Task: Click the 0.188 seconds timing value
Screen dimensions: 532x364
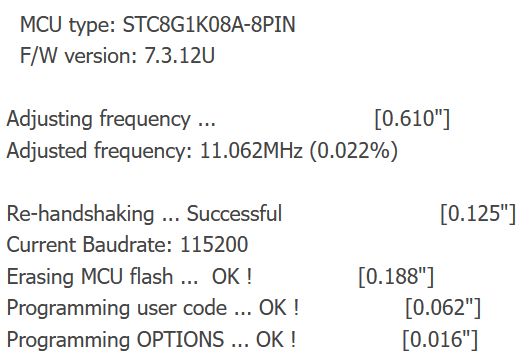Action: [x=396, y=276]
